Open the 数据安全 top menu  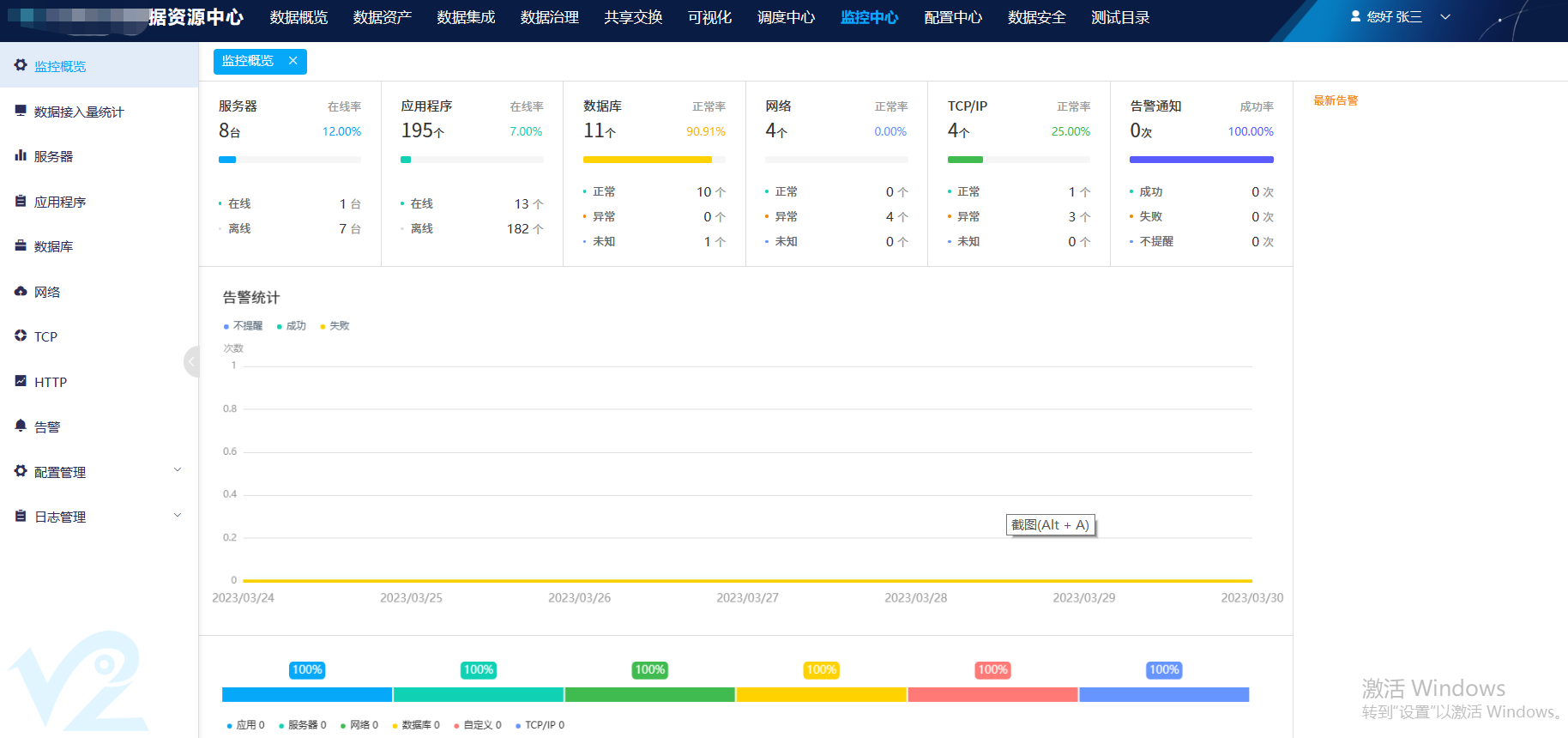[1037, 17]
